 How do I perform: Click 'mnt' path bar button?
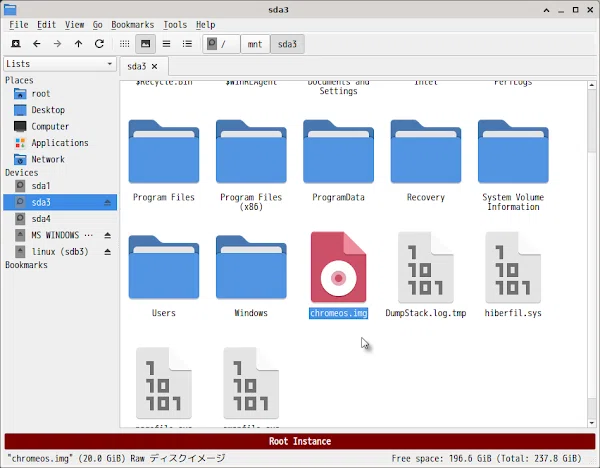pyautogui.click(x=255, y=44)
